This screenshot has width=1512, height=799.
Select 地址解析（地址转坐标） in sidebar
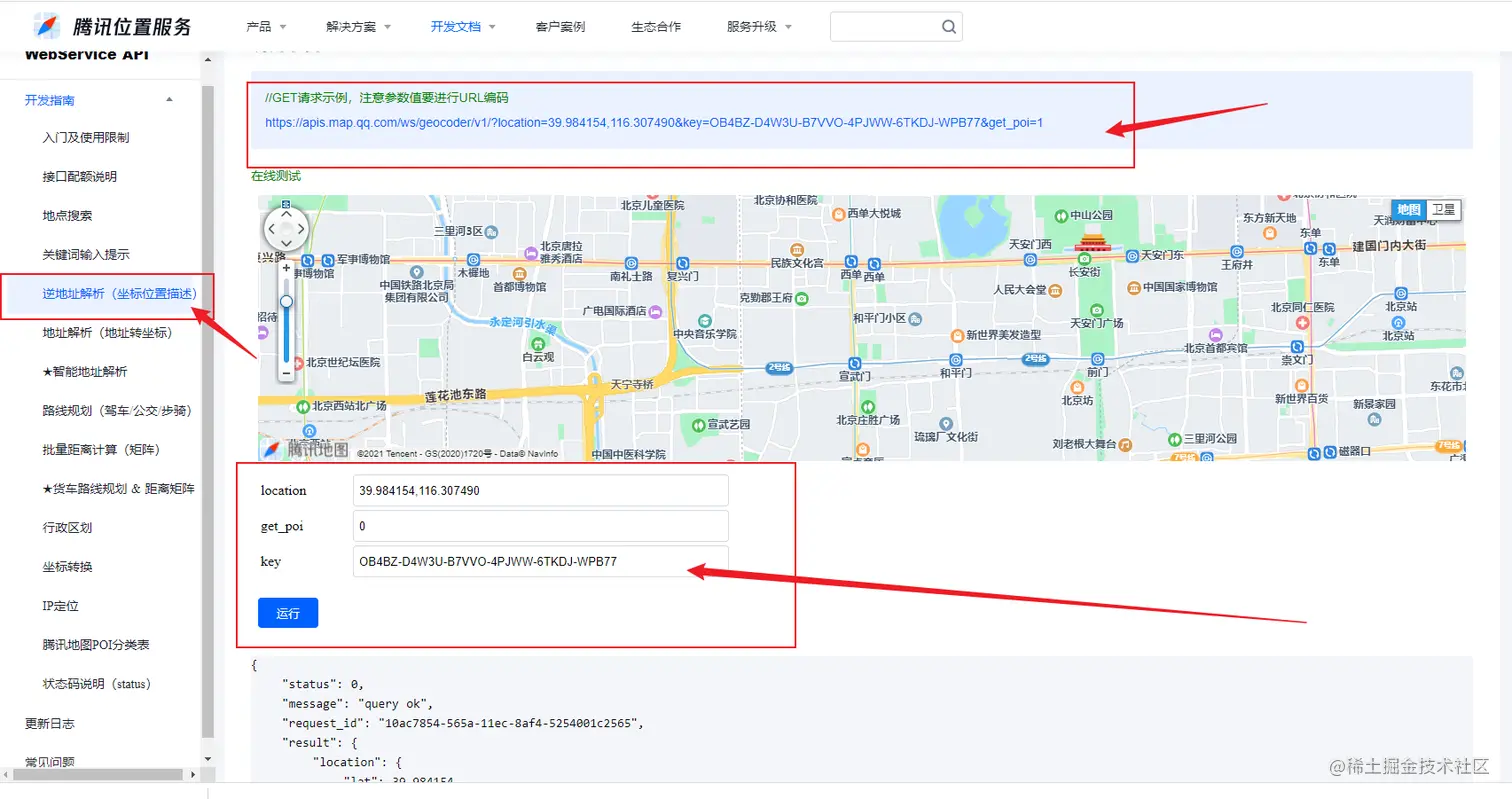[108, 332]
